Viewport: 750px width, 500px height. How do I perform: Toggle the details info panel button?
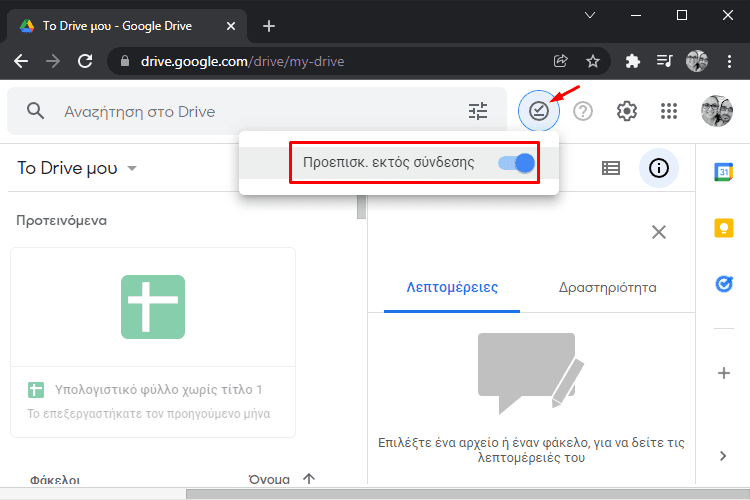(659, 168)
